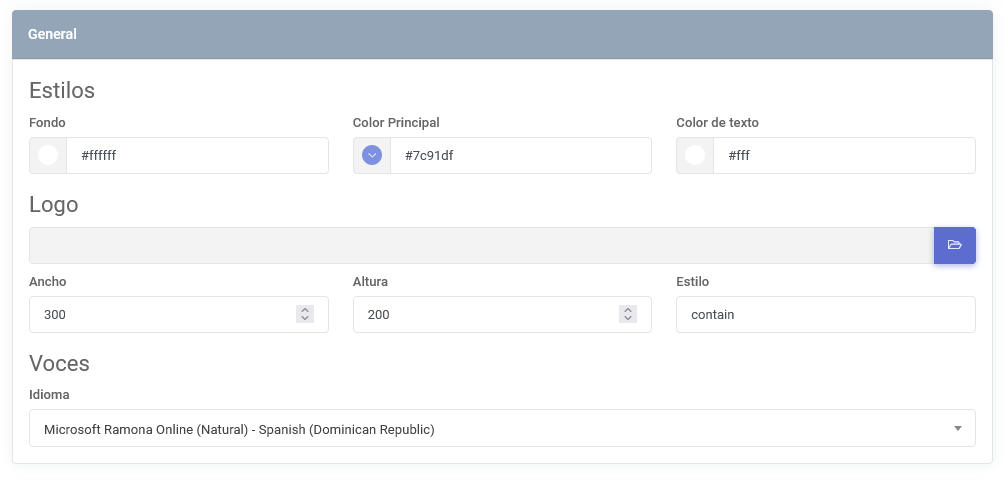This screenshot has width=1005, height=480.
Task: Increment Altura using the up arrow
Action: tap(628, 309)
